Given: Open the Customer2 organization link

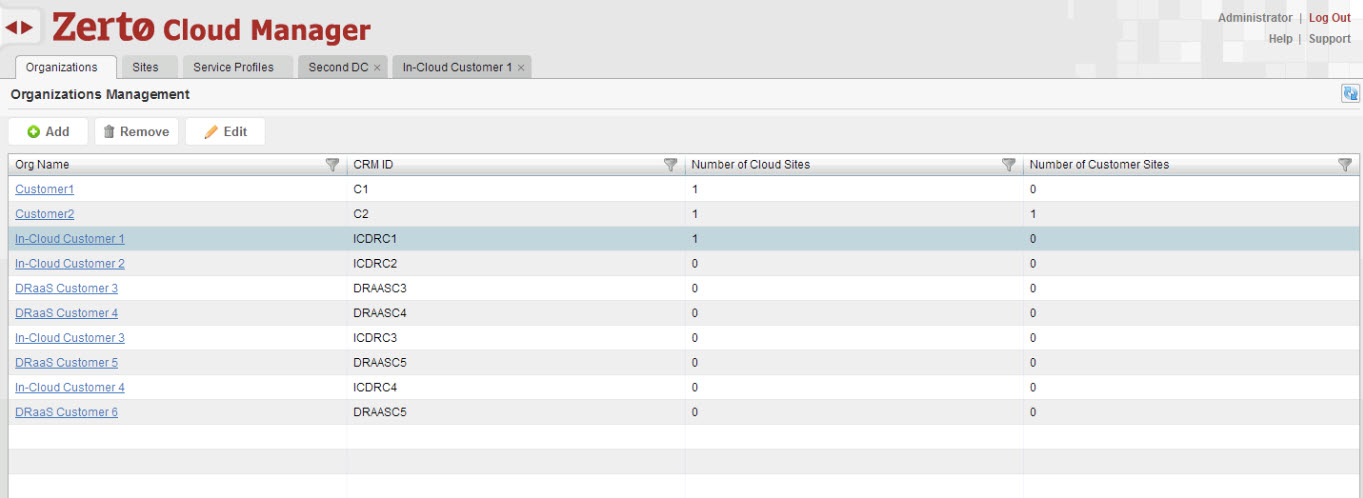Looking at the screenshot, I should [x=44, y=214].
